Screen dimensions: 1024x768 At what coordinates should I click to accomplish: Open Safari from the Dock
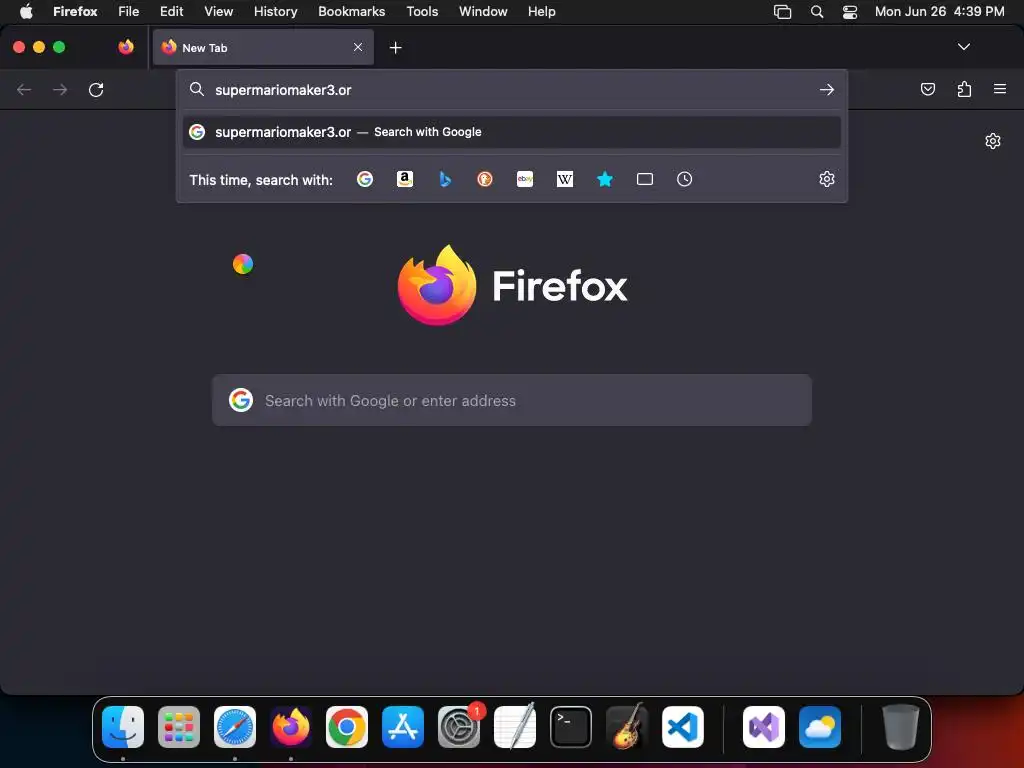(x=234, y=726)
